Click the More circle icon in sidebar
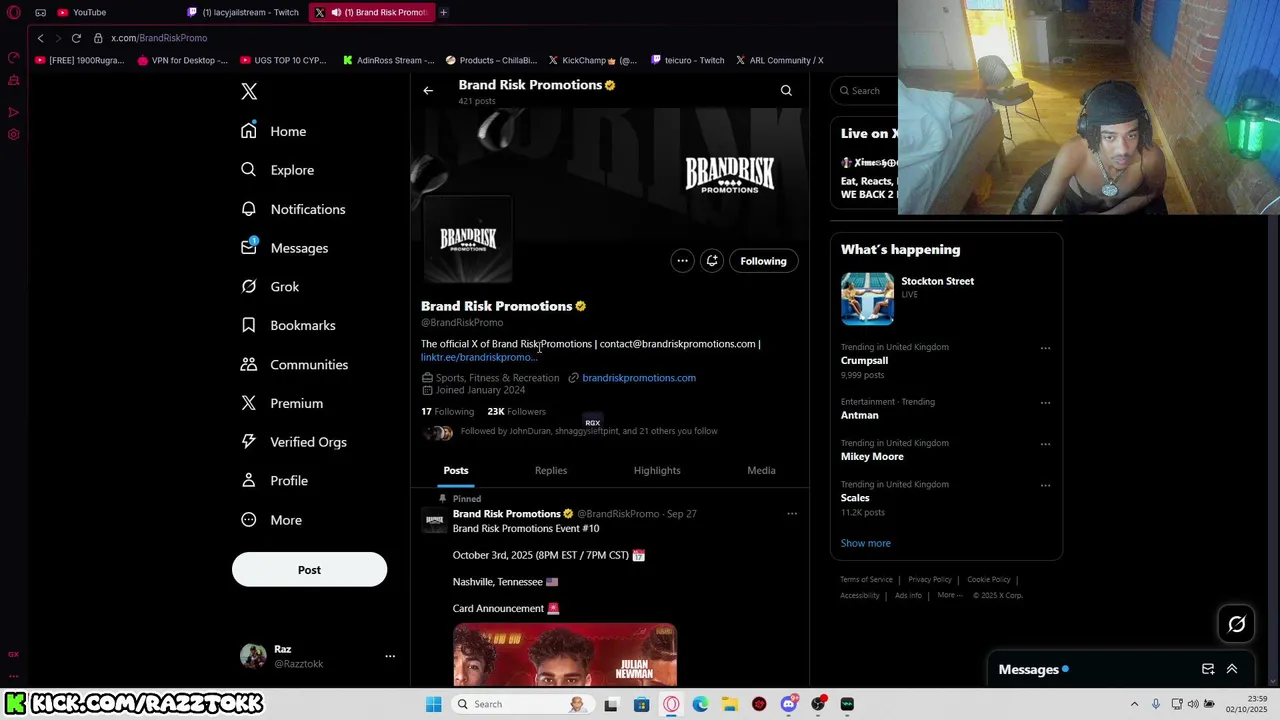The height and width of the screenshot is (720, 1280). [249, 520]
